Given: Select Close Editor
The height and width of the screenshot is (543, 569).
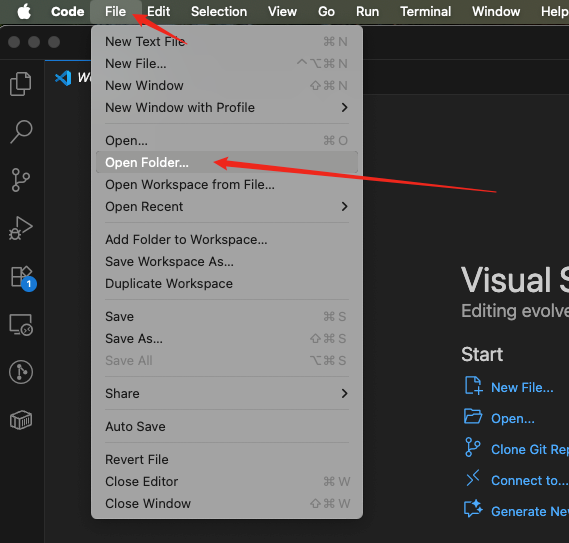Looking at the screenshot, I should 227,482.
